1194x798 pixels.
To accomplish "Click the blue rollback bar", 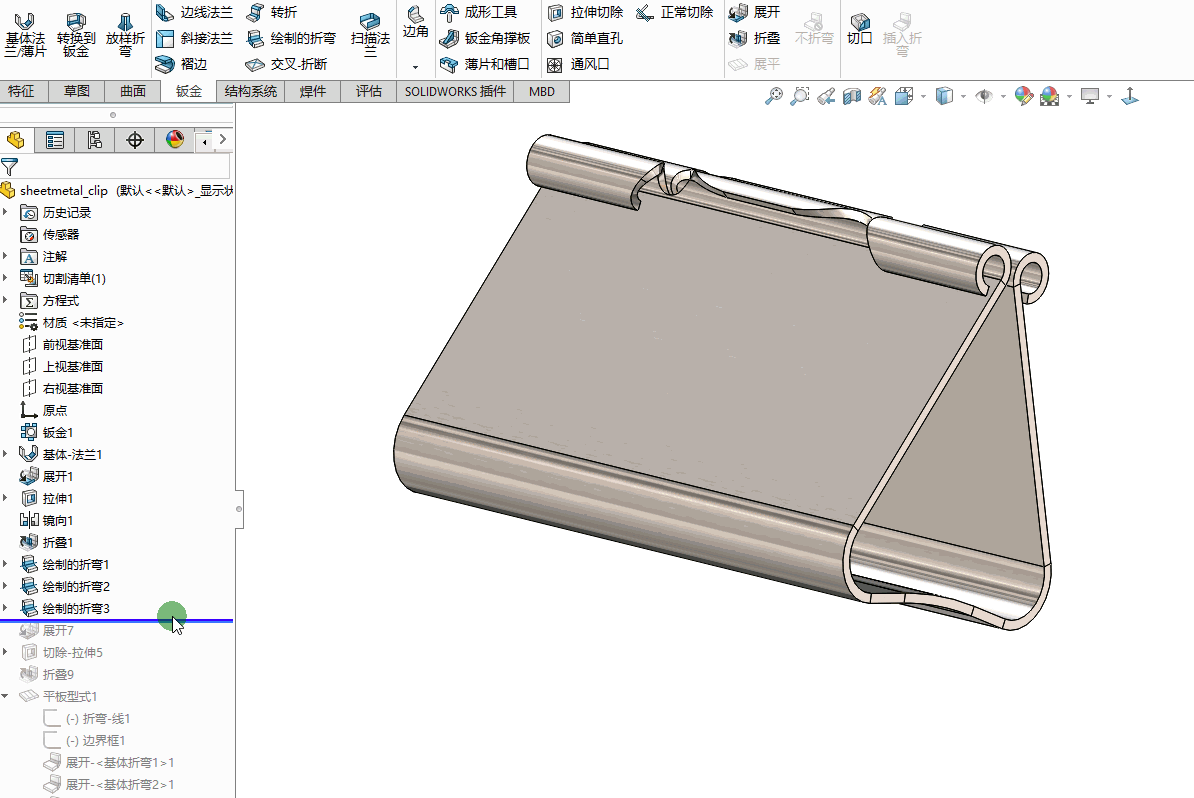I will click(117, 621).
